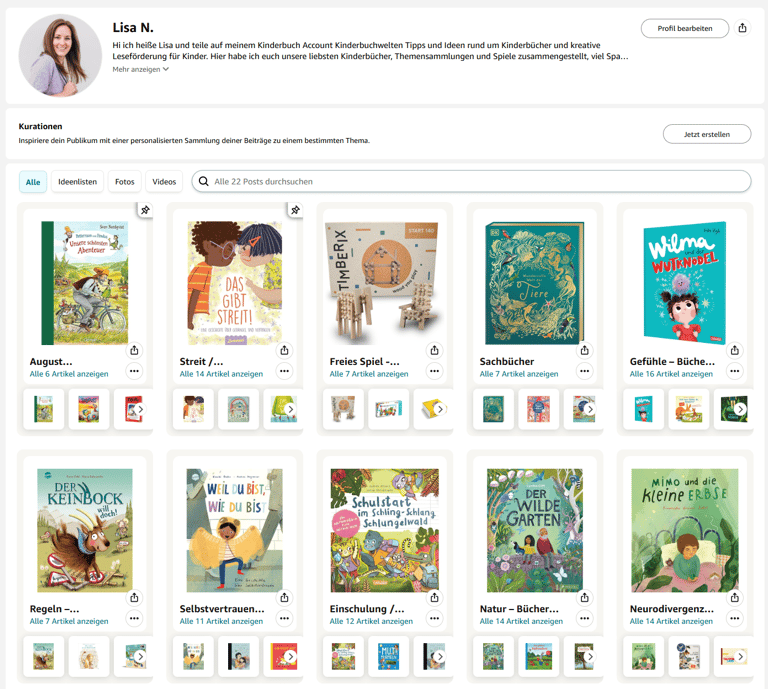
Task: Open Alle 6 Artikel anzeigen link
Action: [69, 374]
